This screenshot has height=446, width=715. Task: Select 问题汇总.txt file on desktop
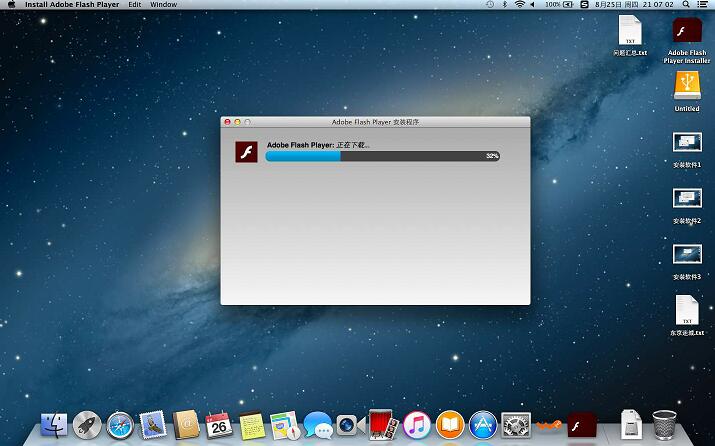[x=630, y=36]
